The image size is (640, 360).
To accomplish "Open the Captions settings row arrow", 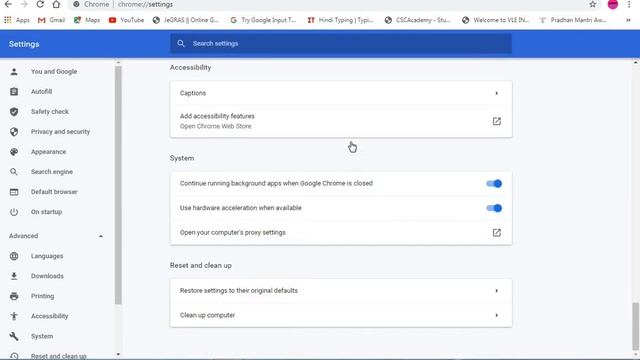I will [x=497, y=93].
